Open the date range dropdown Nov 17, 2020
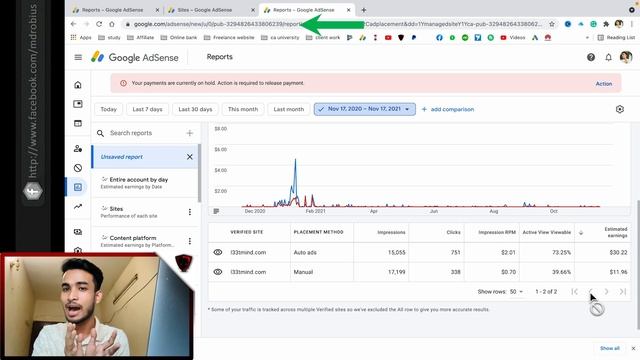640x360 pixels. pos(364,109)
